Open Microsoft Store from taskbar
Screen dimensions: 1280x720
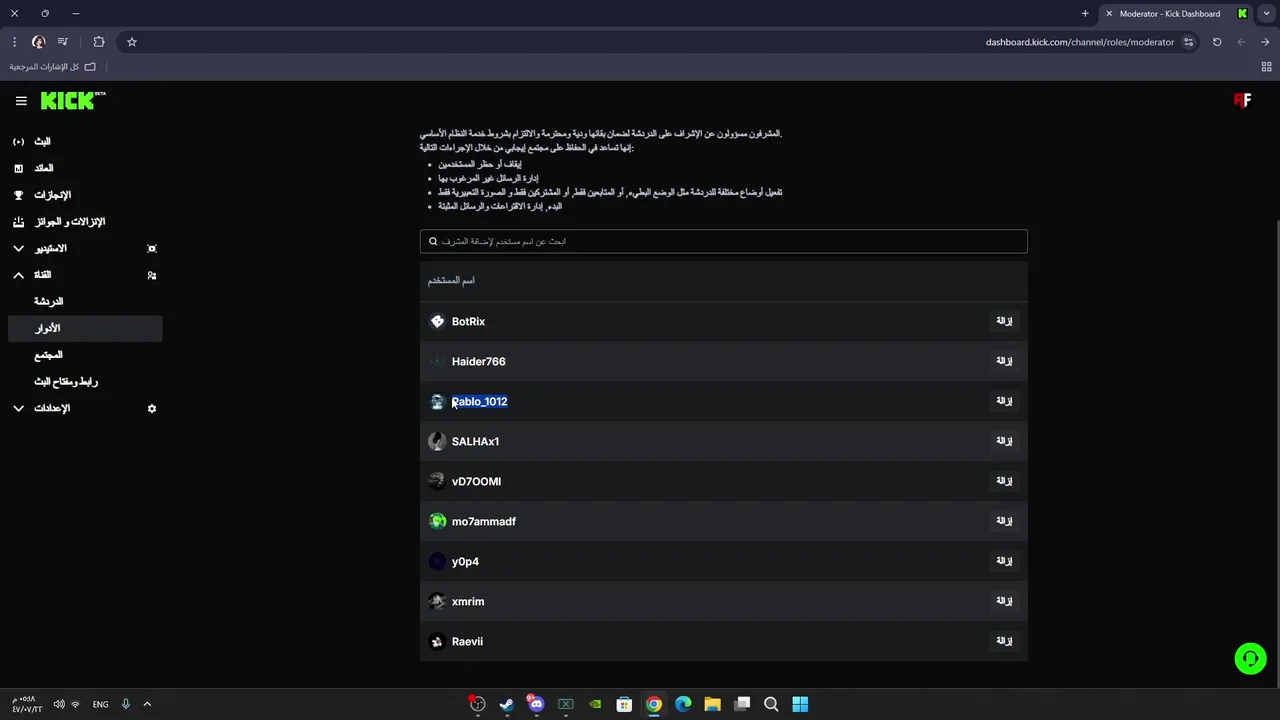click(x=624, y=704)
